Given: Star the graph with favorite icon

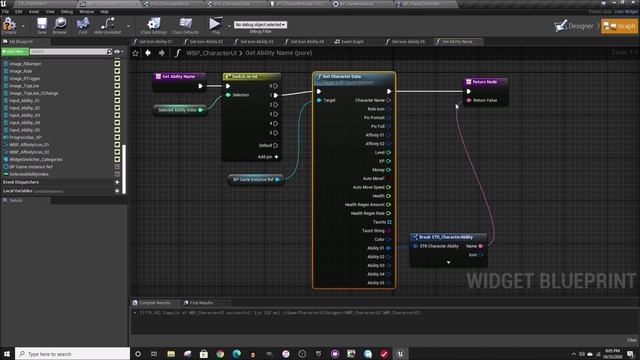Looking at the screenshot, I should (x=136, y=53).
